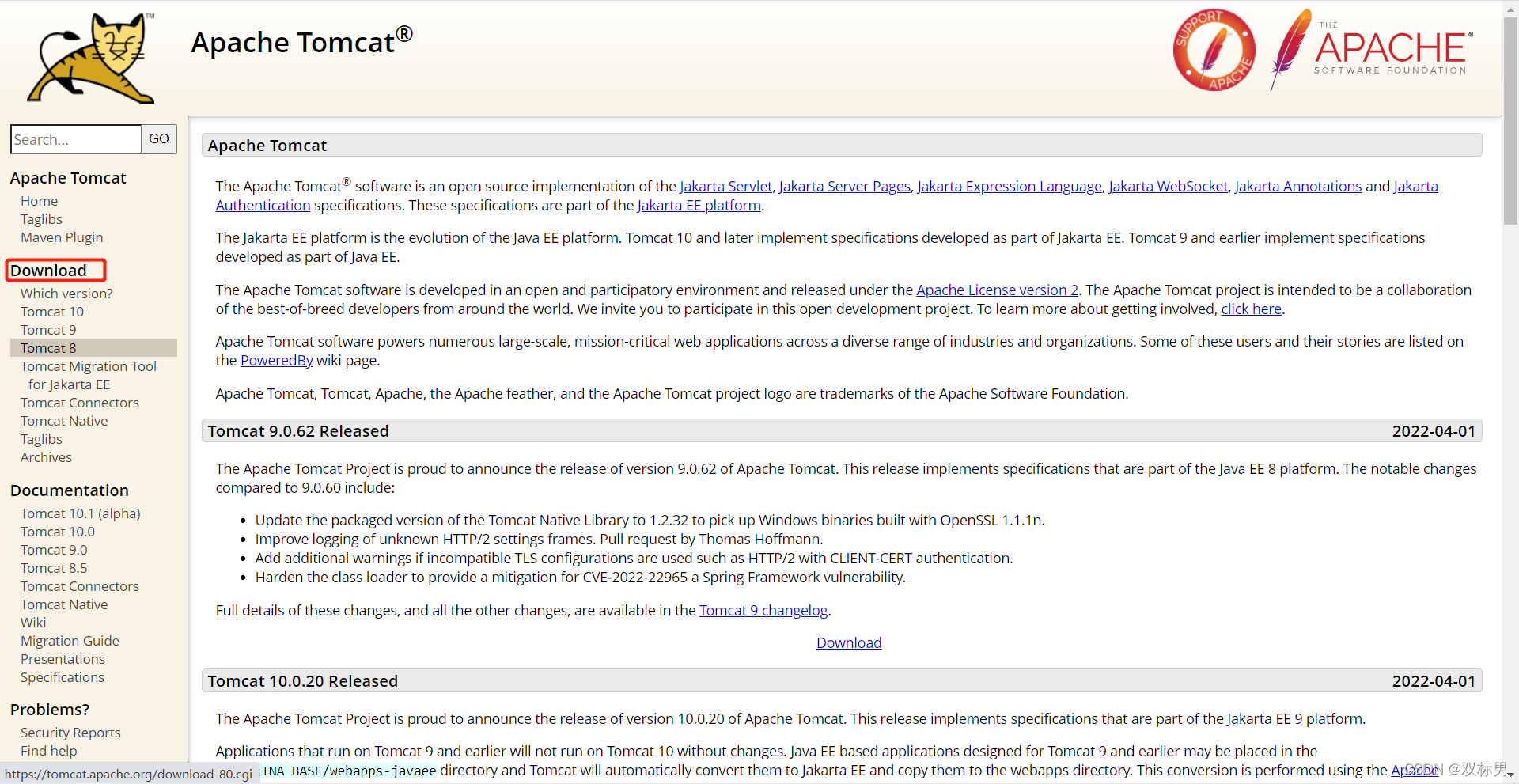Open Security Reports link
Viewport: 1519px width, 784px height.
click(x=70, y=733)
